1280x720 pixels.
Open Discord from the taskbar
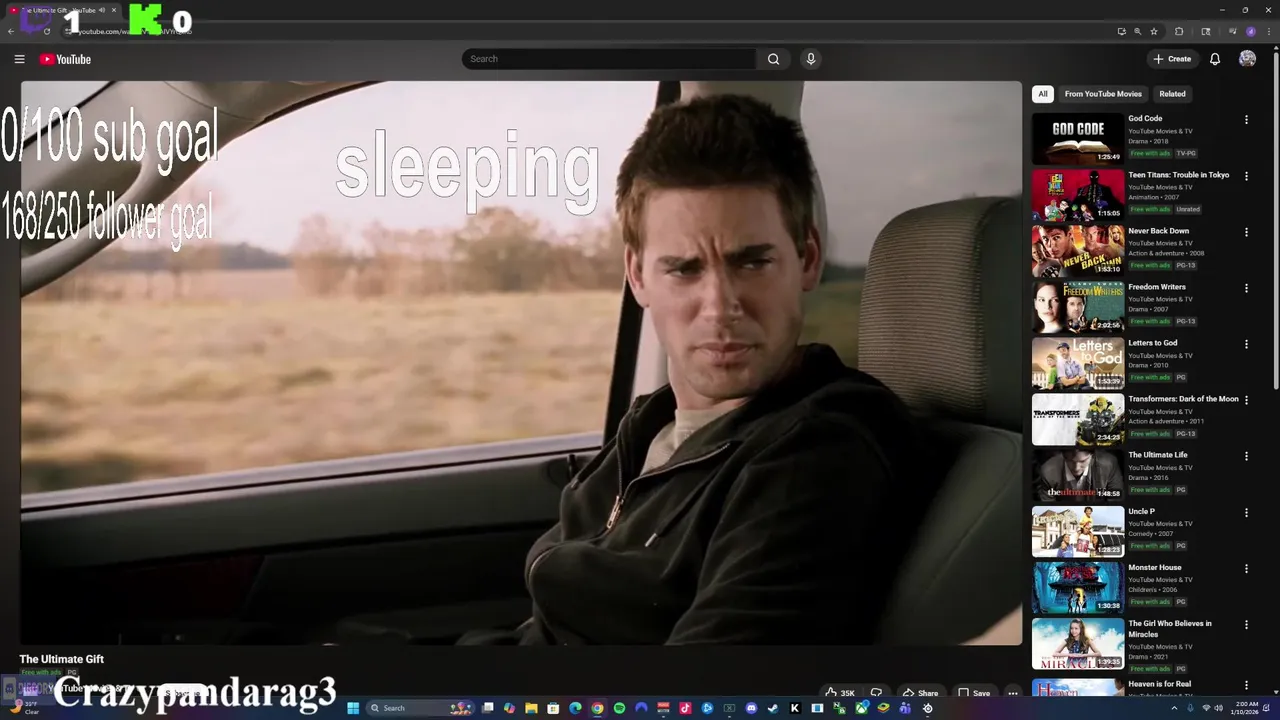click(x=751, y=708)
